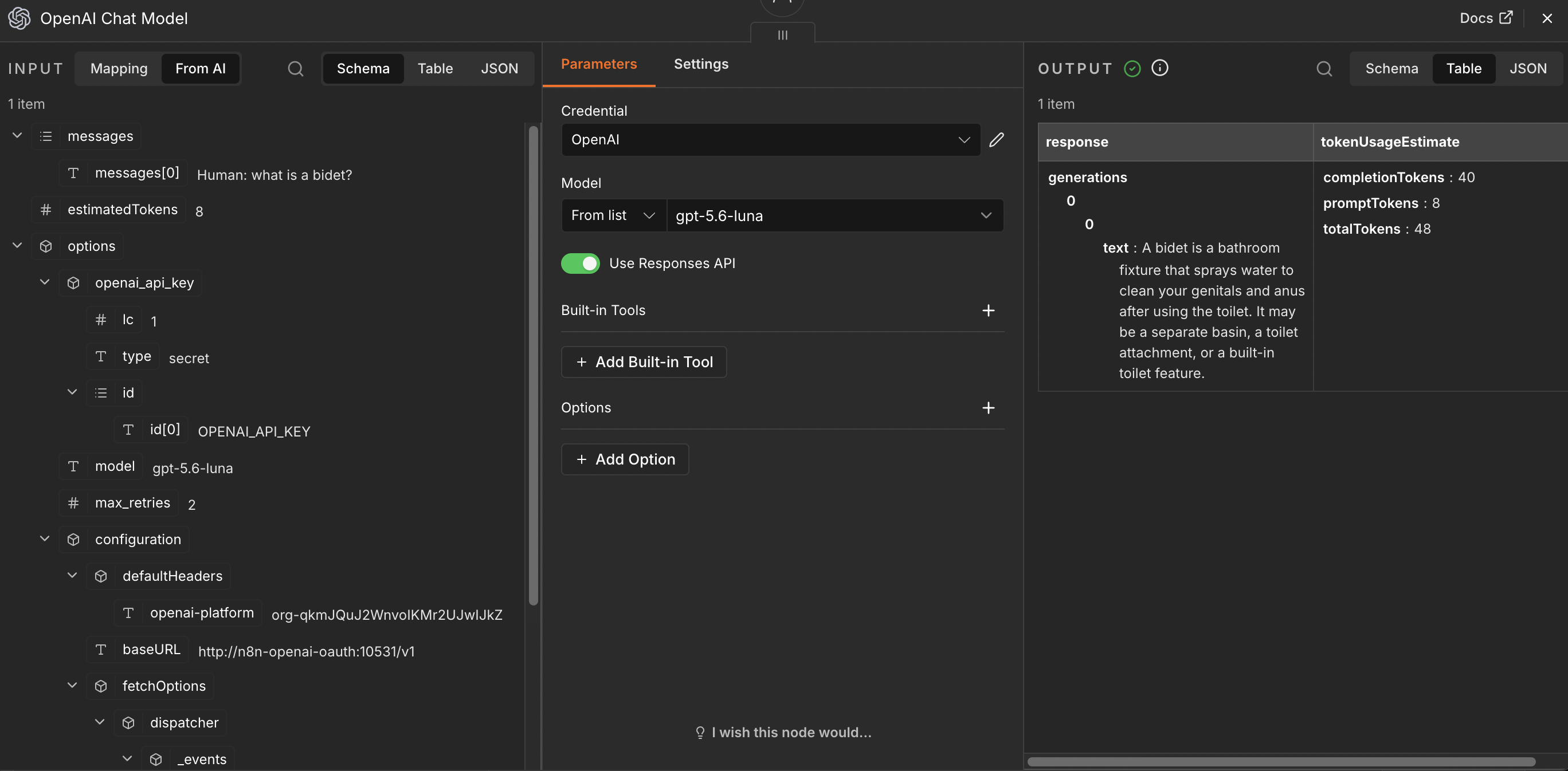Switch input view to Table
1568x771 pixels.
pos(434,68)
